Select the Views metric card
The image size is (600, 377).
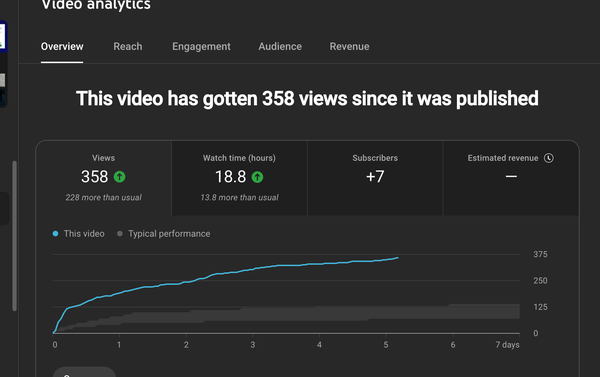click(104, 178)
